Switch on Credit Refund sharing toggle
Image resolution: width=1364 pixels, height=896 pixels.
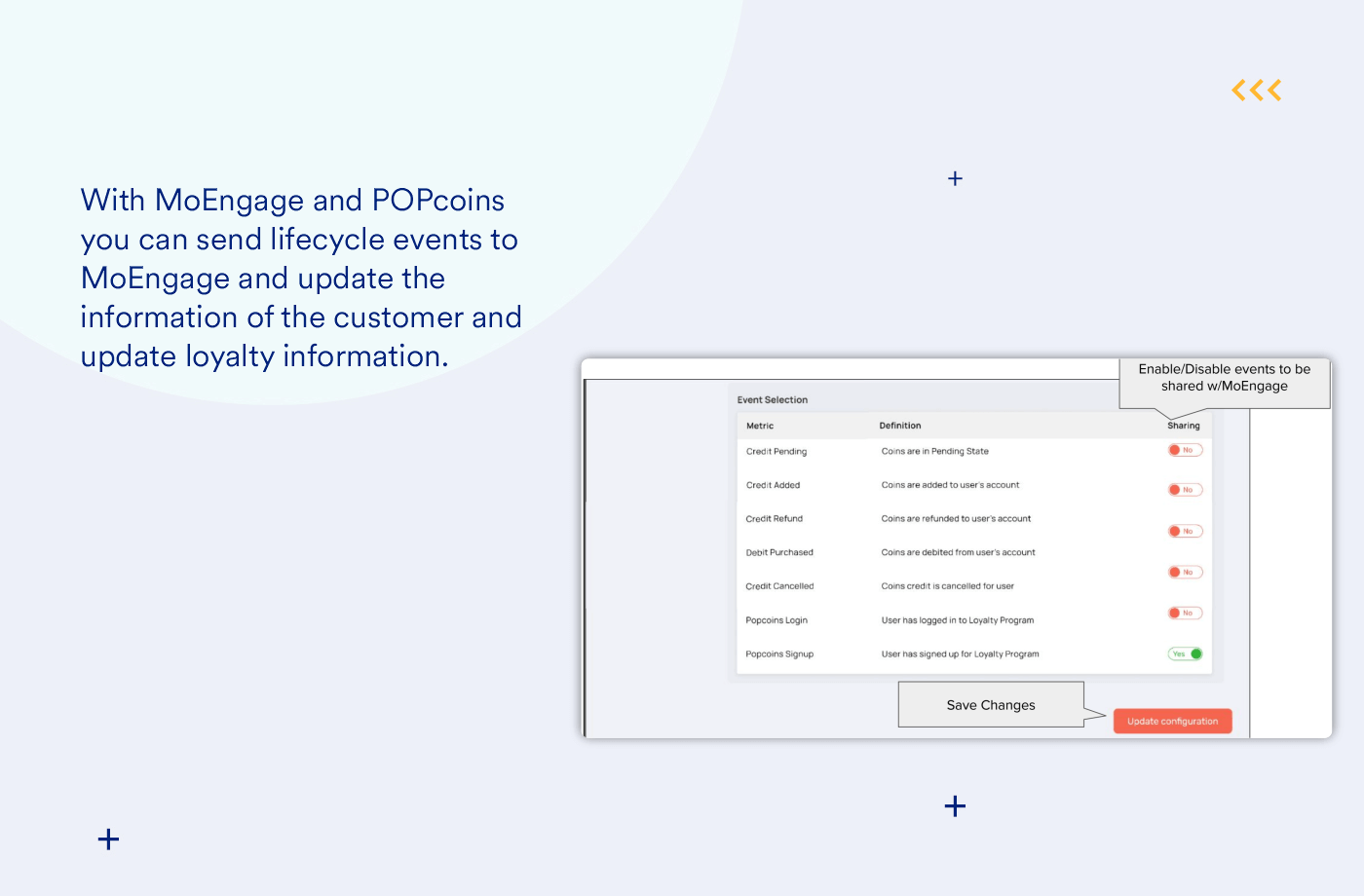coord(1186,531)
